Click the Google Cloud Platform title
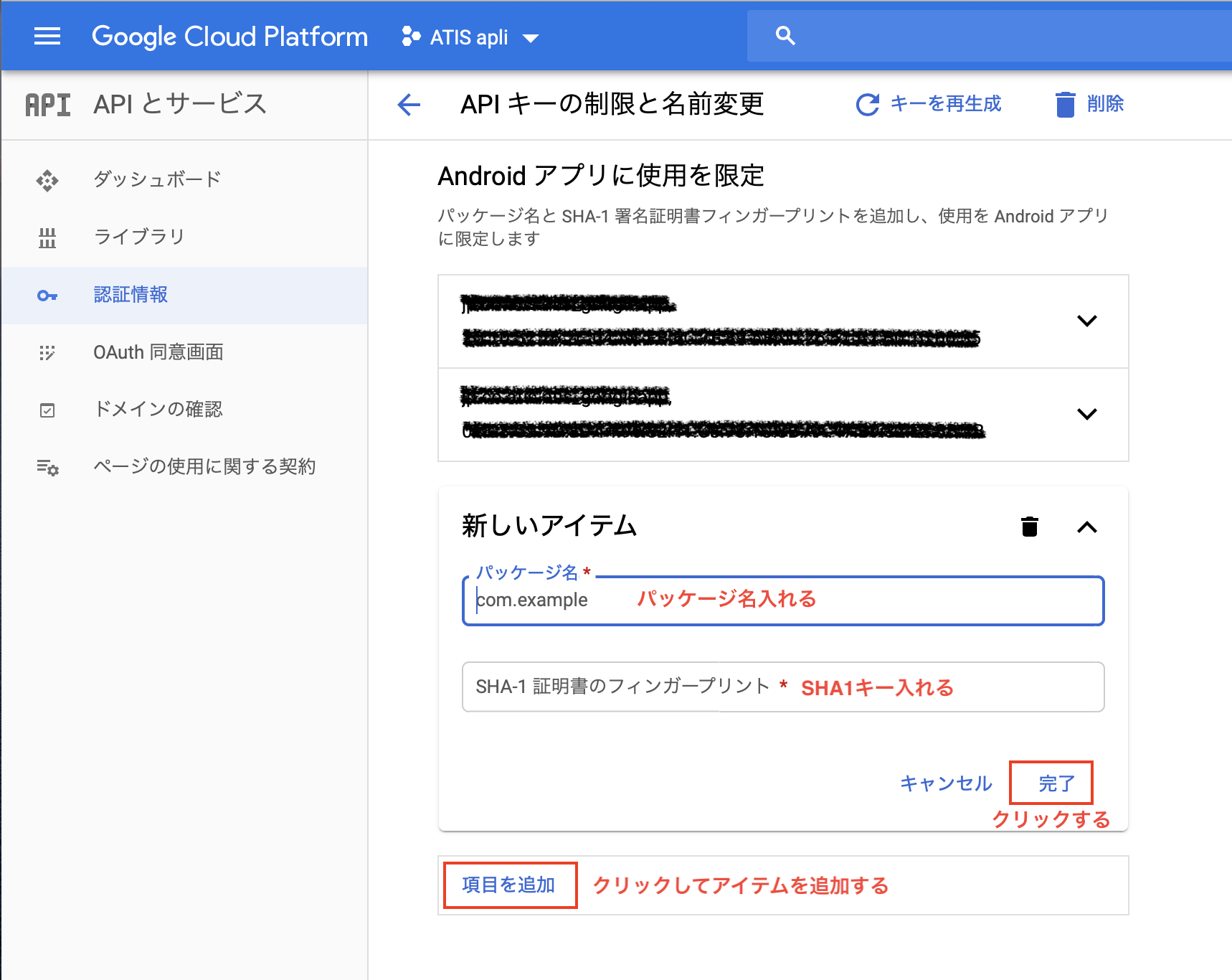 tap(230, 37)
